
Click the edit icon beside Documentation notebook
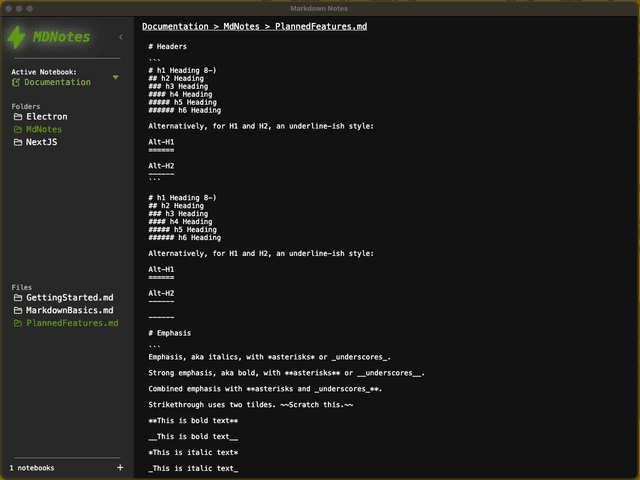pos(16,83)
